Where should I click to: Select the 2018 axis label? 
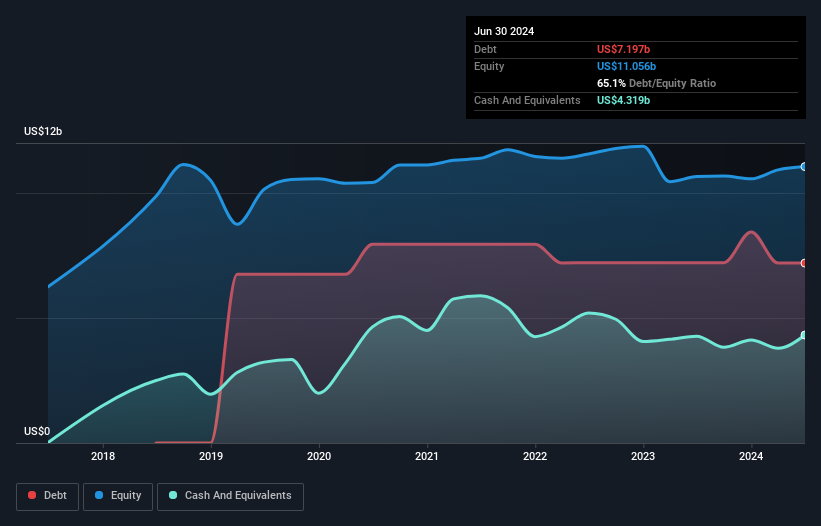[x=103, y=456]
